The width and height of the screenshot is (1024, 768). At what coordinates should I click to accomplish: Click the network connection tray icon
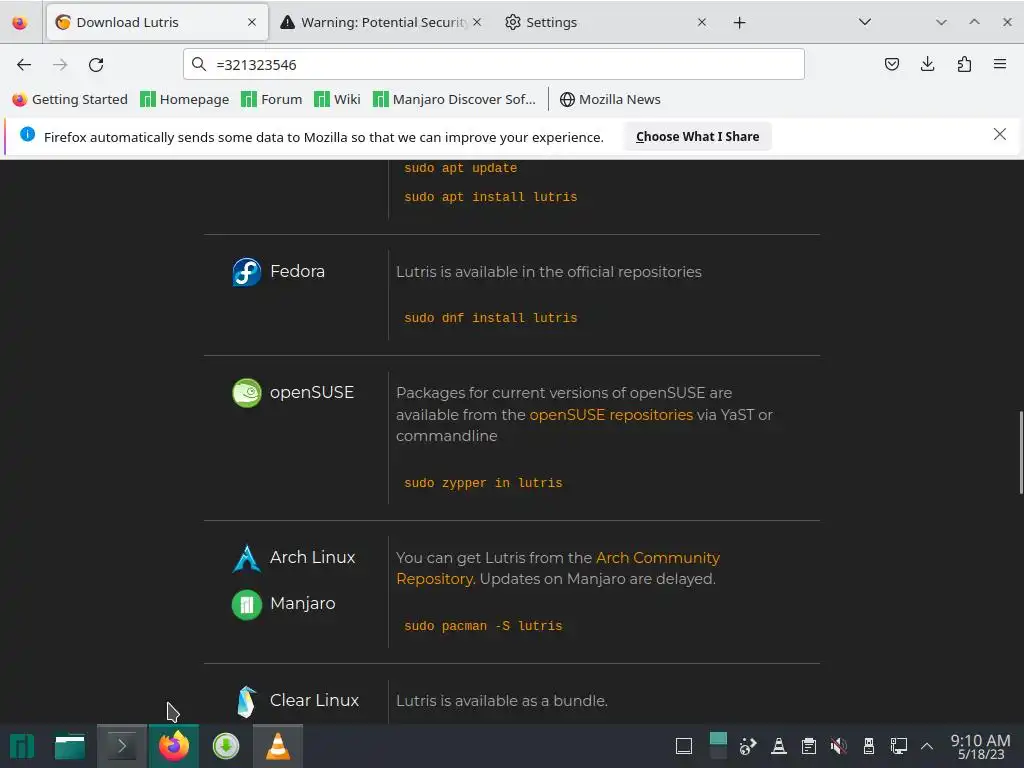[899, 746]
